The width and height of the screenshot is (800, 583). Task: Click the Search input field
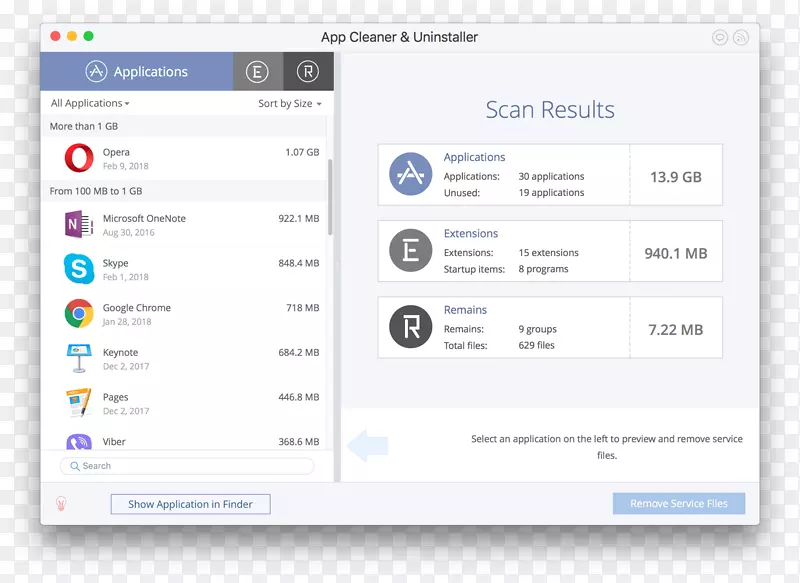187,466
